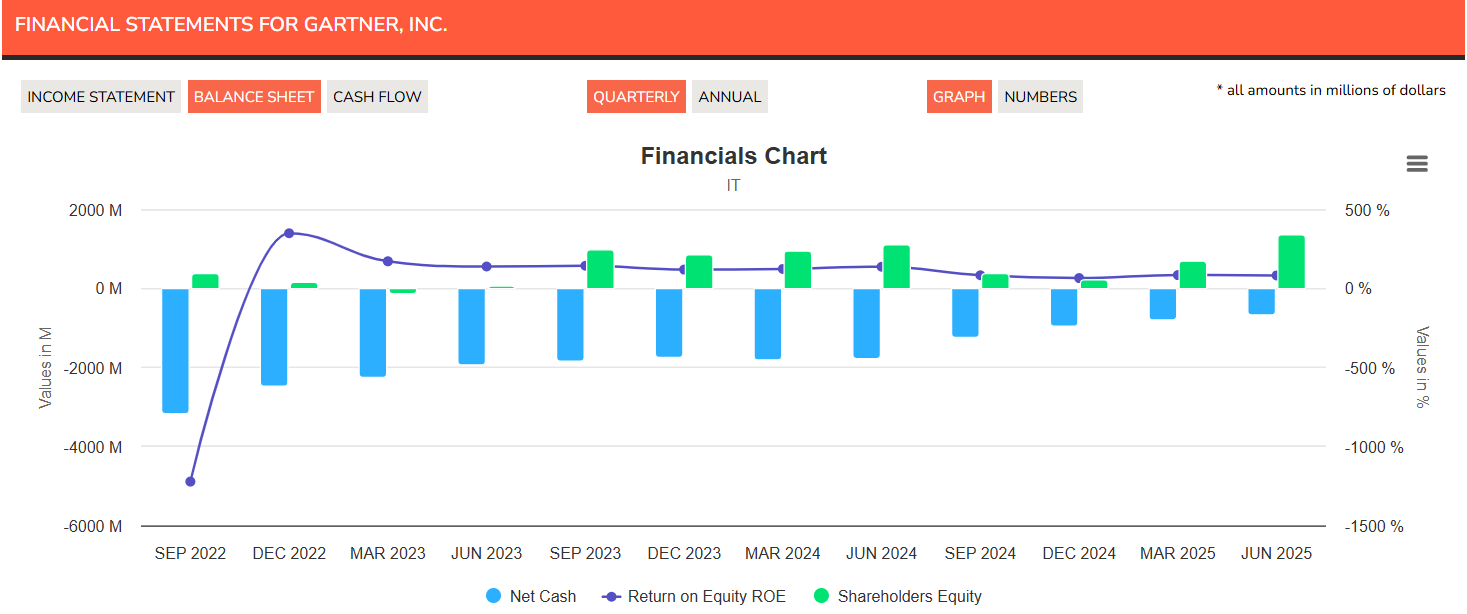Click the Financials Chart title

[x=733, y=156]
